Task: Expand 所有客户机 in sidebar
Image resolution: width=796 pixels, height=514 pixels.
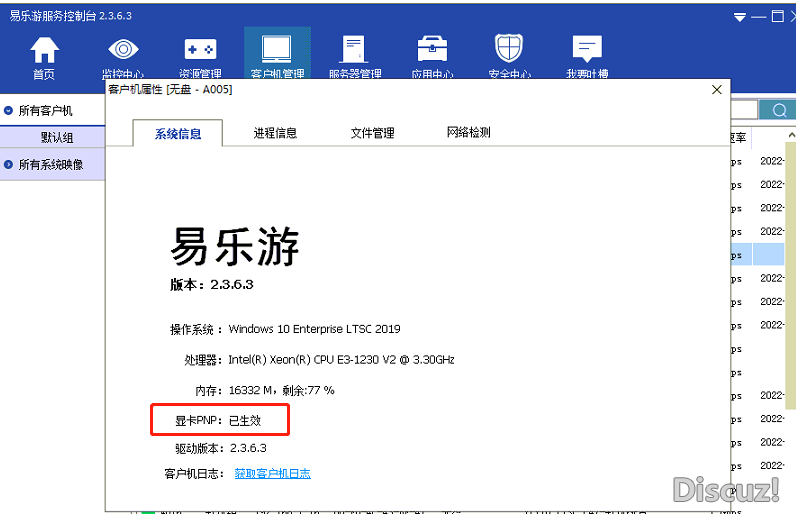Action: [8, 110]
